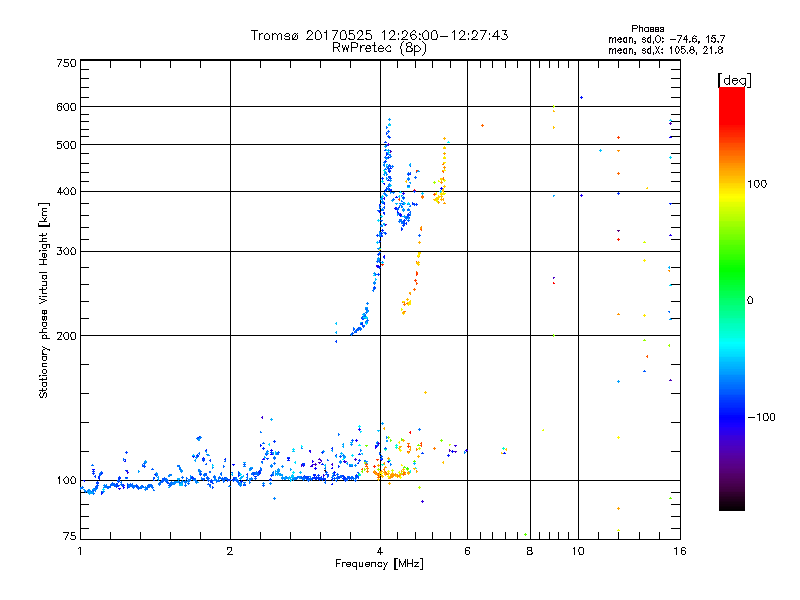Click the x-axis tick label '10'
The width and height of the screenshot is (800, 600).
point(578,551)
